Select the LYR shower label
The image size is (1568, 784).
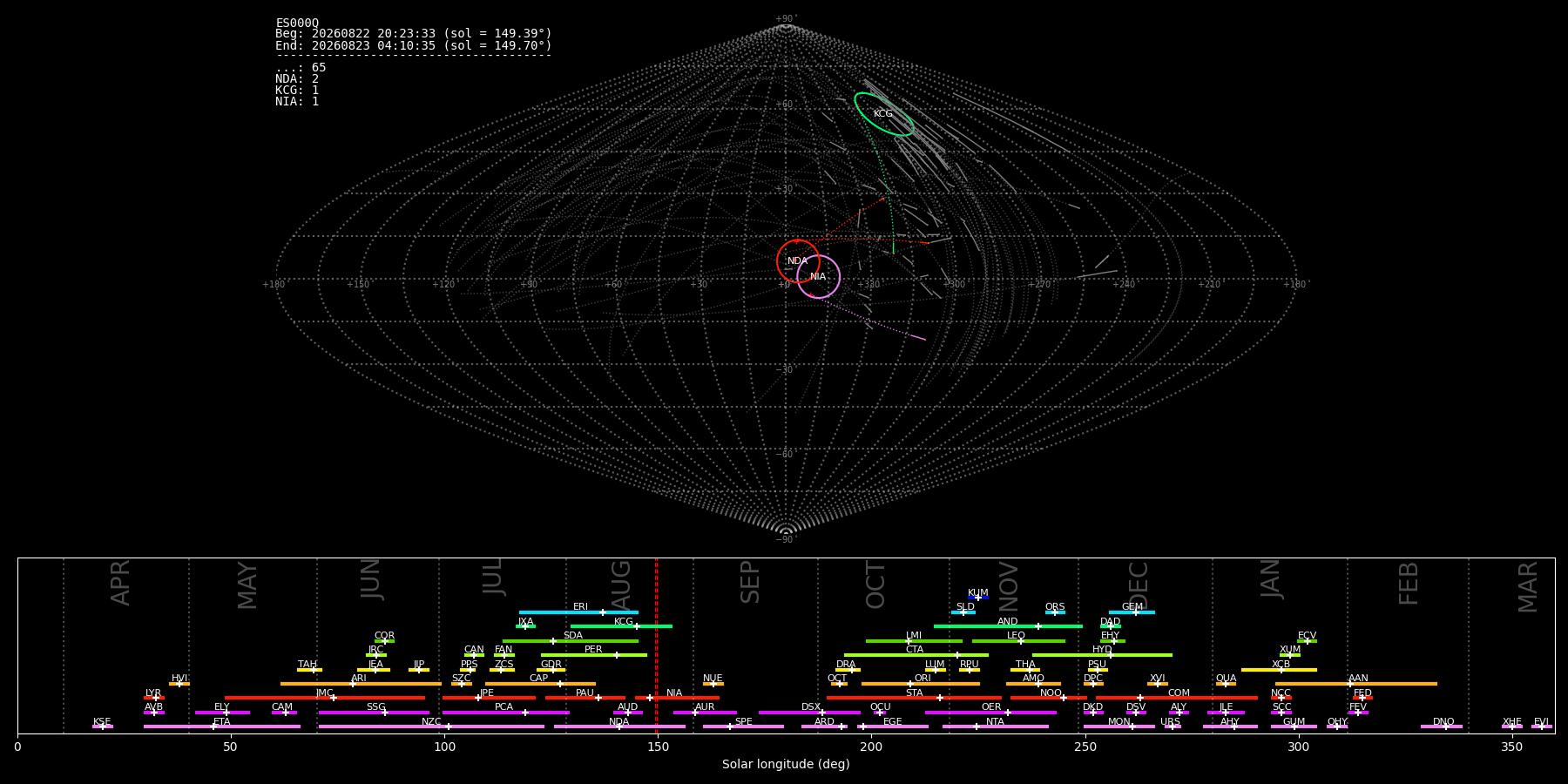(153, 693)
